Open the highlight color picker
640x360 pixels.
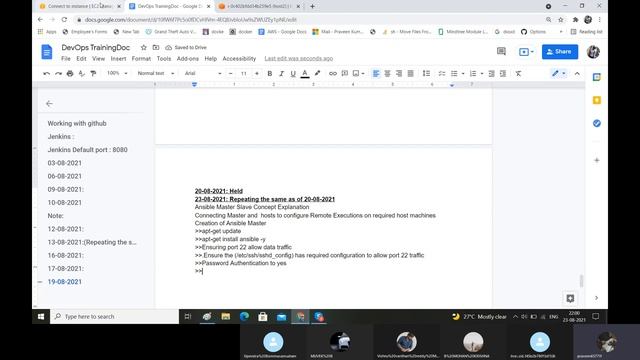(x=317, y=73)
